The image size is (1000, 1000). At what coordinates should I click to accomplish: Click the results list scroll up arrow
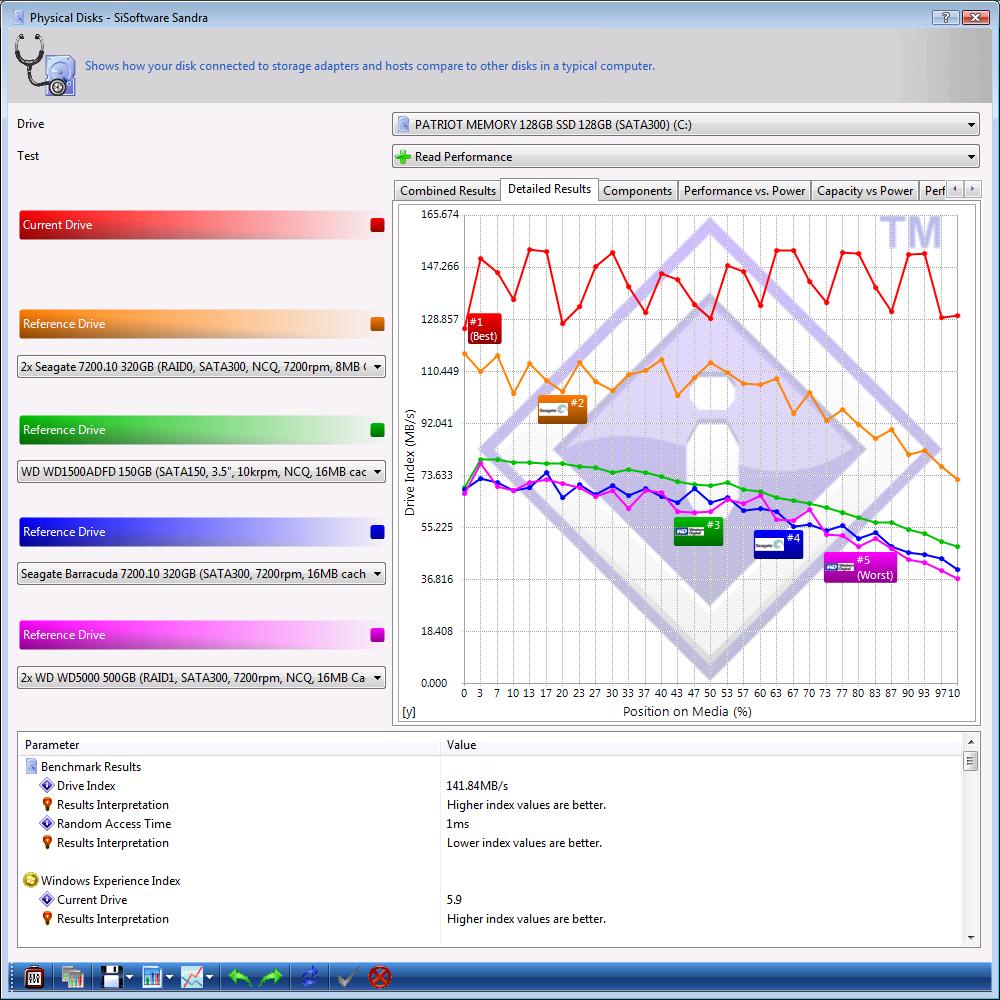971,742
